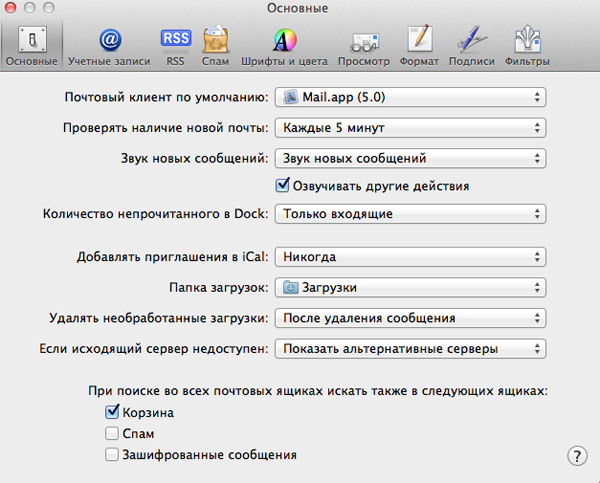Open the Никогда iCal invitations dropdown

pos(410,257)
